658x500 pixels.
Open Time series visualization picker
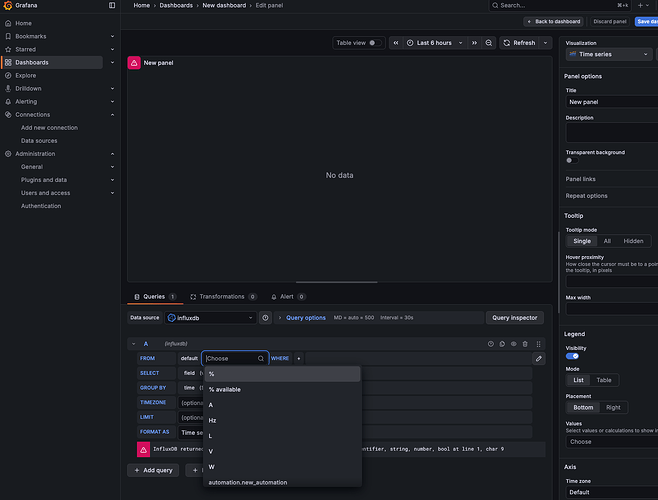(608, 54)
